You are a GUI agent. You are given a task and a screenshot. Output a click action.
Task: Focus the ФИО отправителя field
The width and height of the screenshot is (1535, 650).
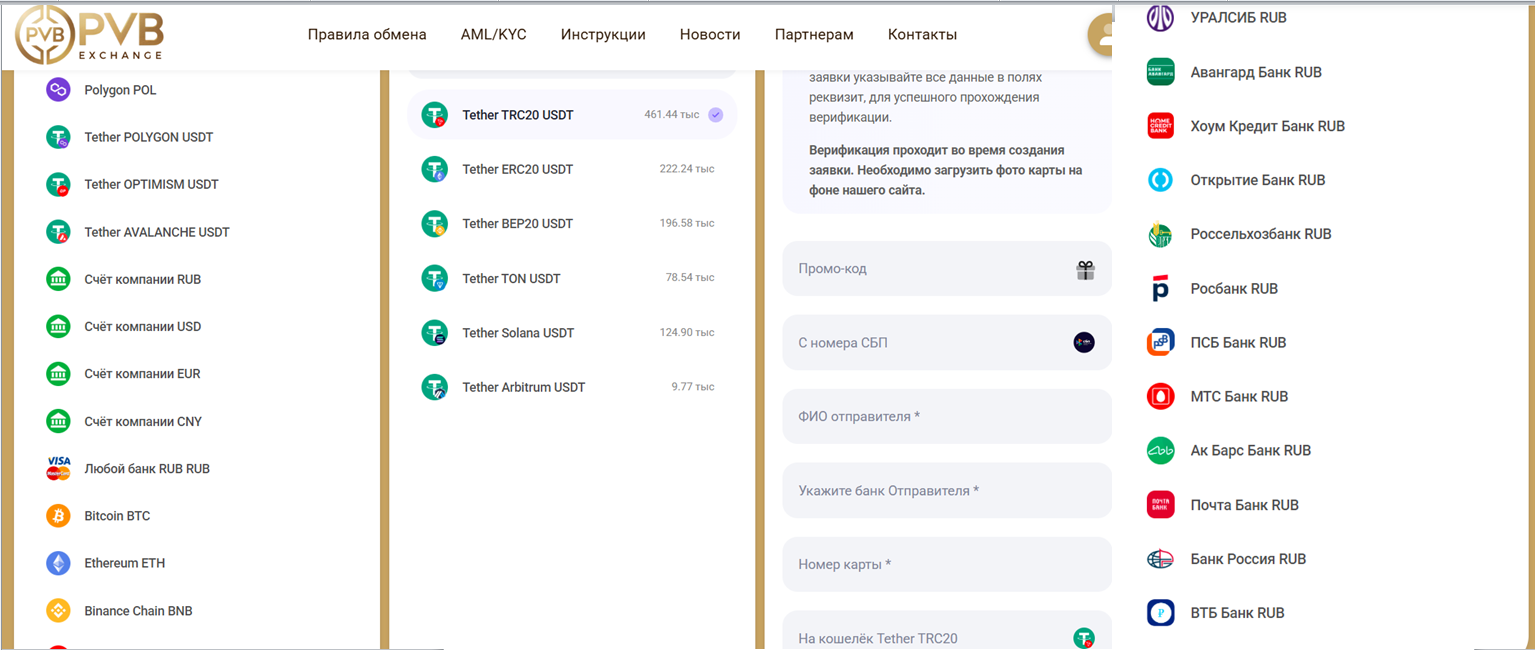click(947, 416)
